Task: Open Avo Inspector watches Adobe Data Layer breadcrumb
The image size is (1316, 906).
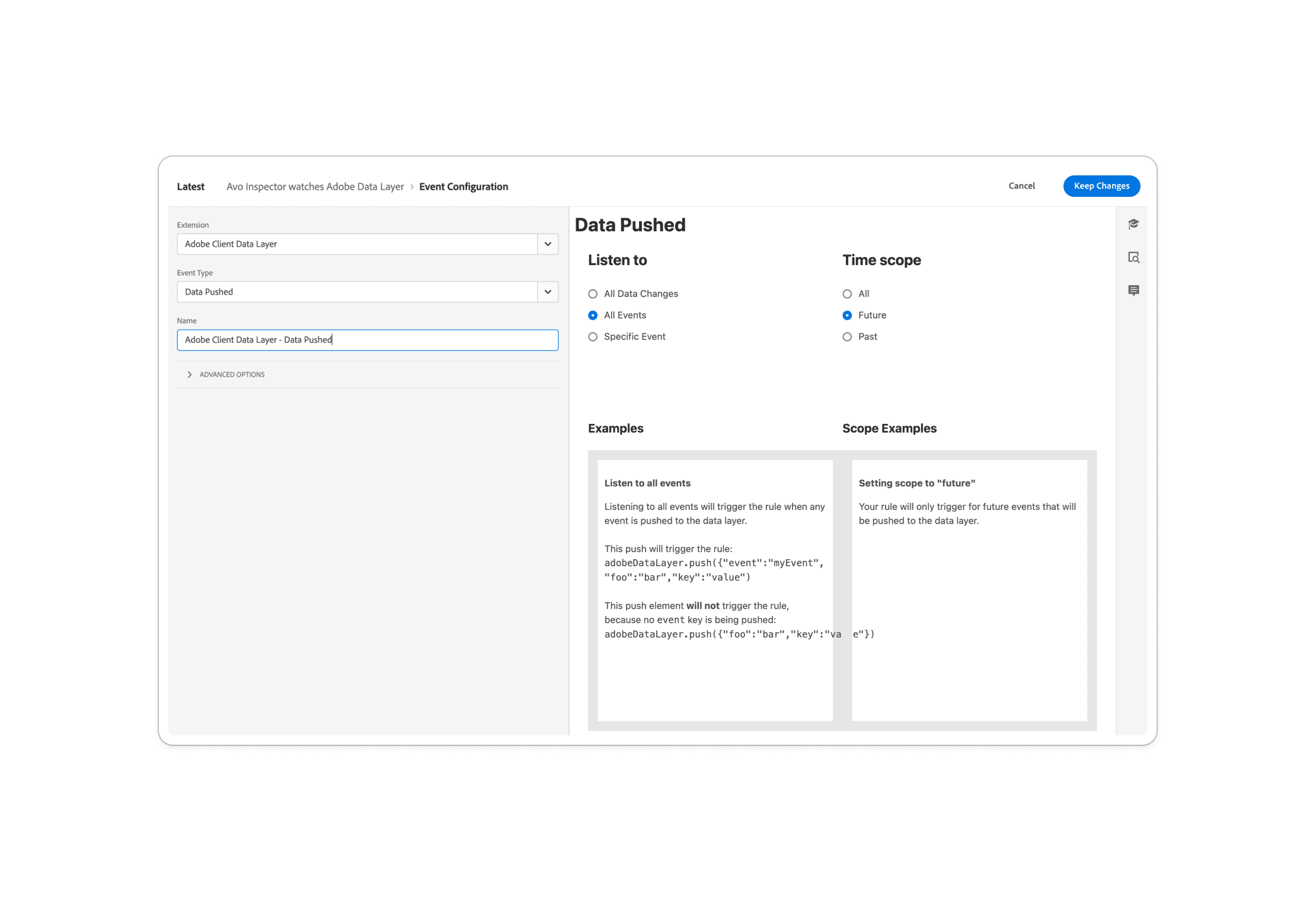Action: [x=315, y=186]
